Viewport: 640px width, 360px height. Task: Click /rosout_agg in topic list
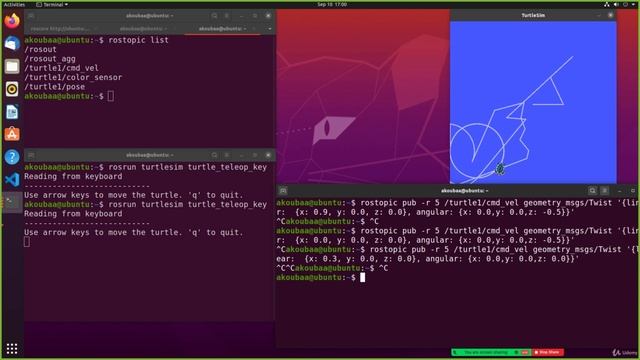point(50,59)
